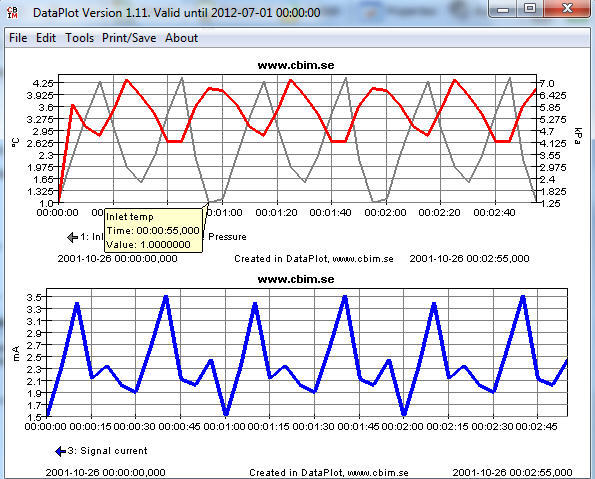Open the File menu
595x479 pixels.
coord(18,38)
